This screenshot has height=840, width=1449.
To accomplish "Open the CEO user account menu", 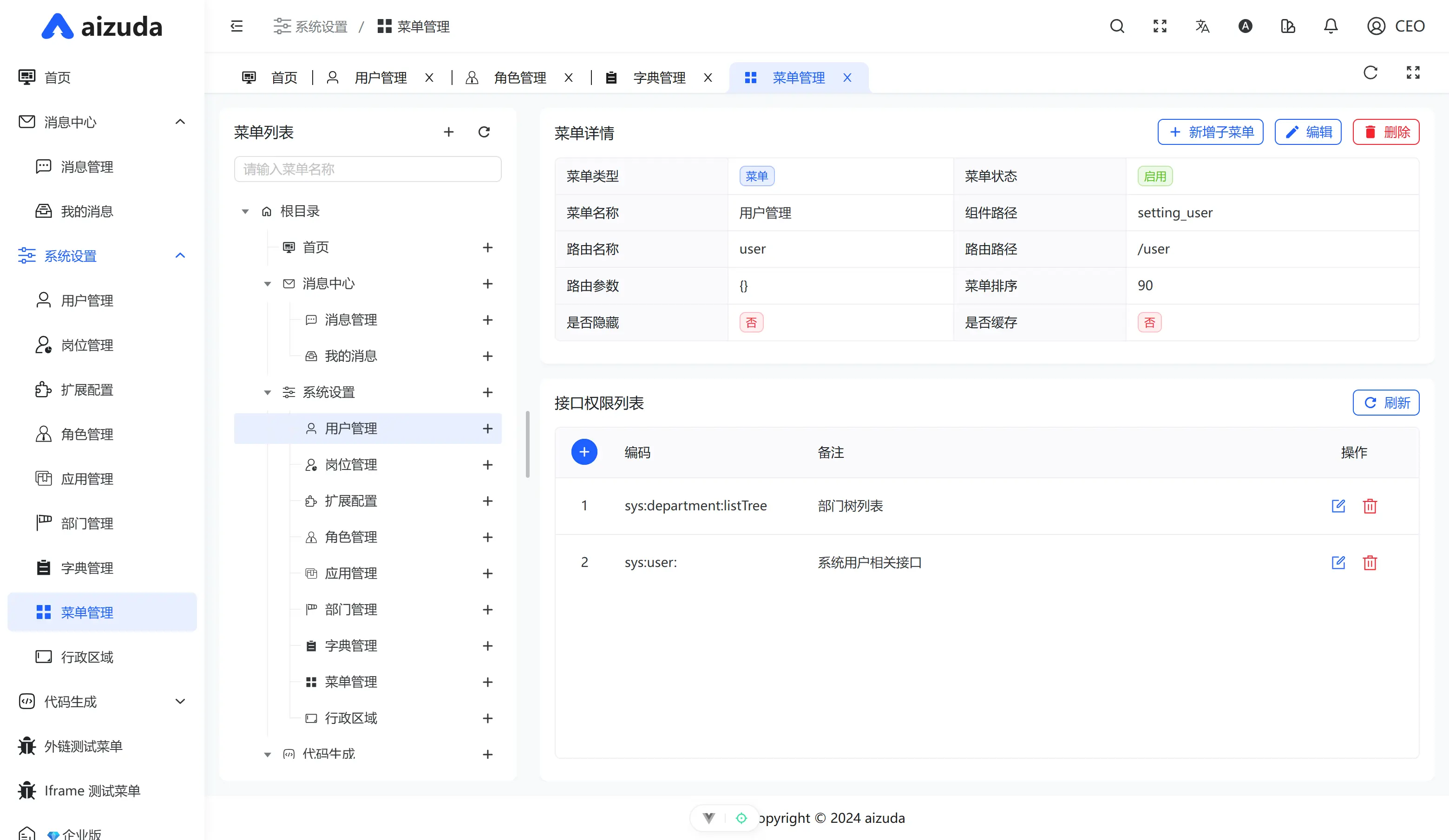I will click(1396, 26).
